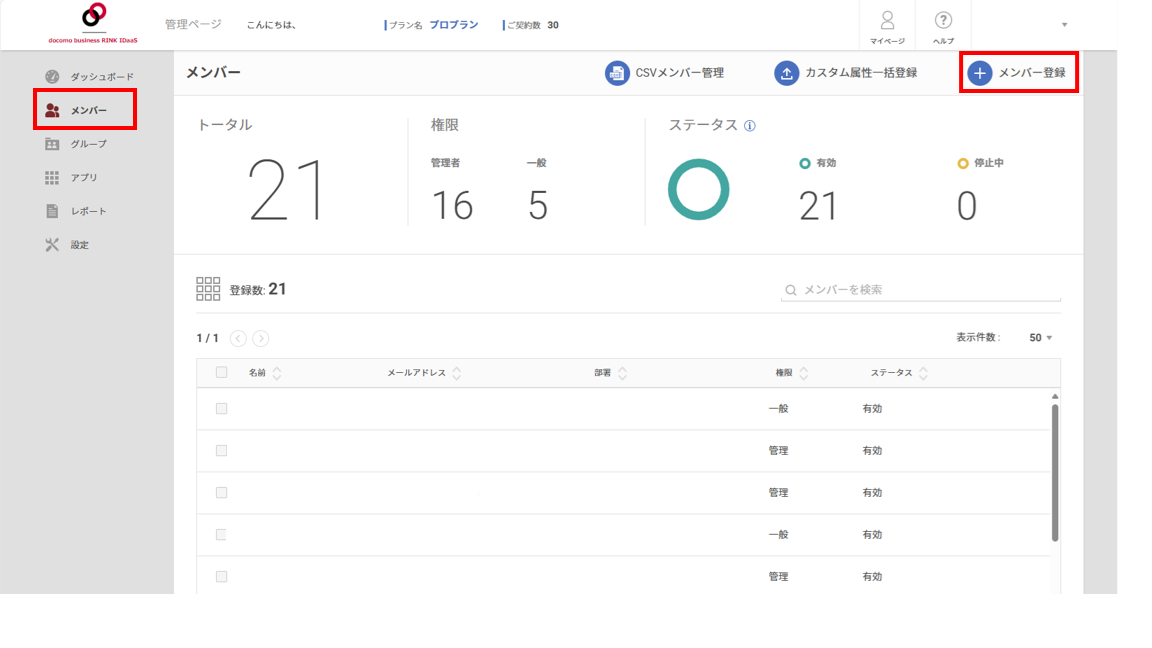The width and height of the screenshot is (1152, 648).
Task: Tick the checkbox of the fifth member row
Action: point(221,577)
